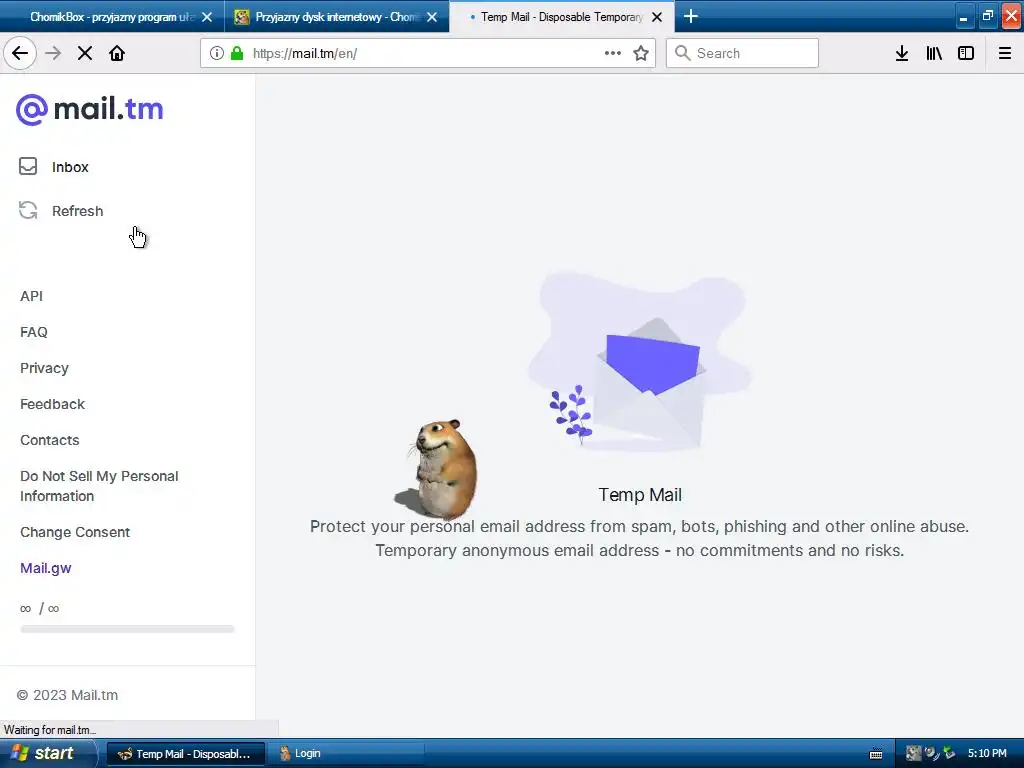1024x768 pixels.
Task: Click the Refresh circular arrows icon
Action: tap(28, 210)
